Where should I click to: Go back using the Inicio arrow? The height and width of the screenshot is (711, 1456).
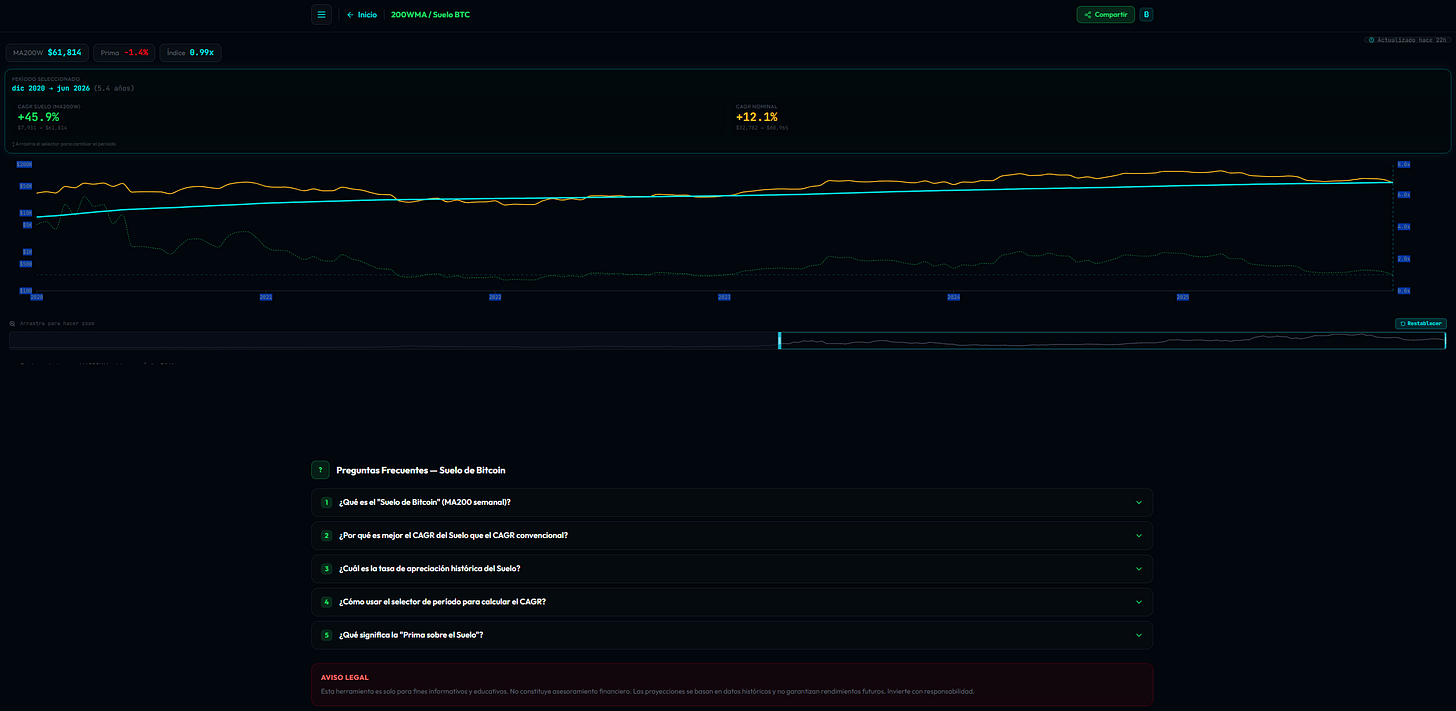click(362, 15)
